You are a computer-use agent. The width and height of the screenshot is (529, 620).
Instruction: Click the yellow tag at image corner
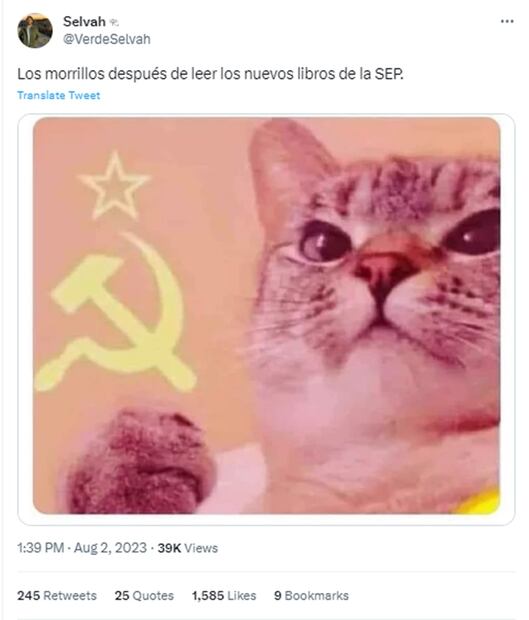click(x=478, y=502)
